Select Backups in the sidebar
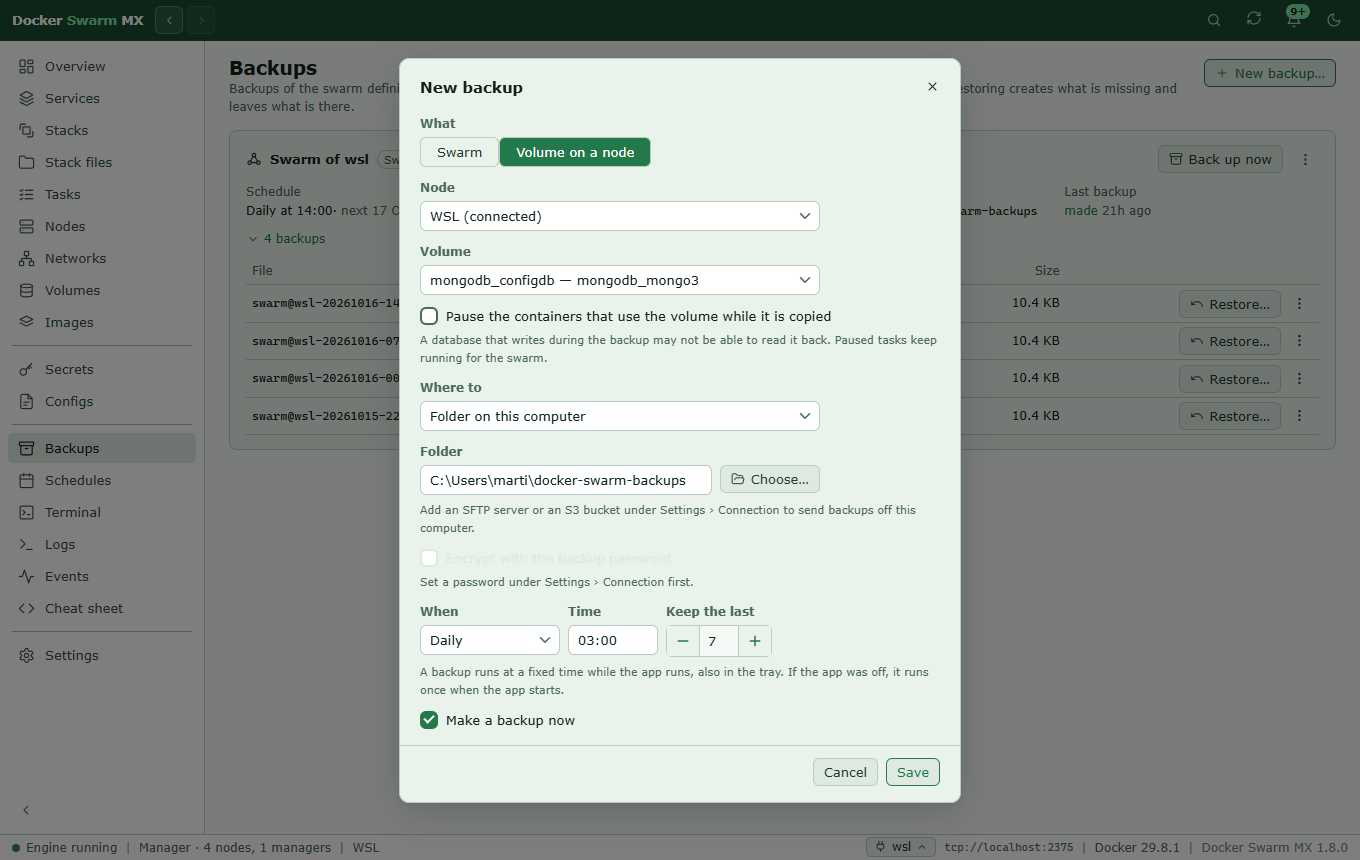Viewport: 1360px width, 860px height. 102,448
